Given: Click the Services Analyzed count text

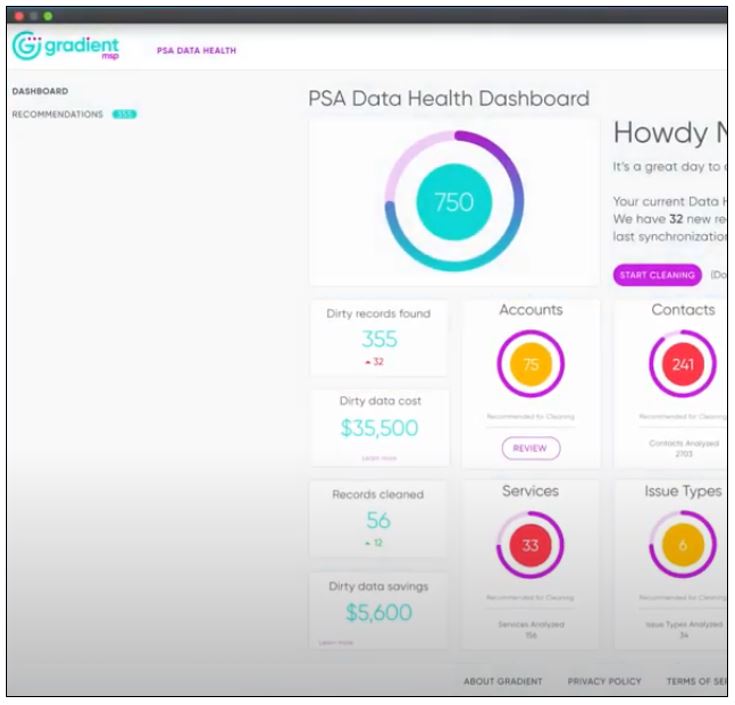Looking at the screenshot, I should [531, 630].
